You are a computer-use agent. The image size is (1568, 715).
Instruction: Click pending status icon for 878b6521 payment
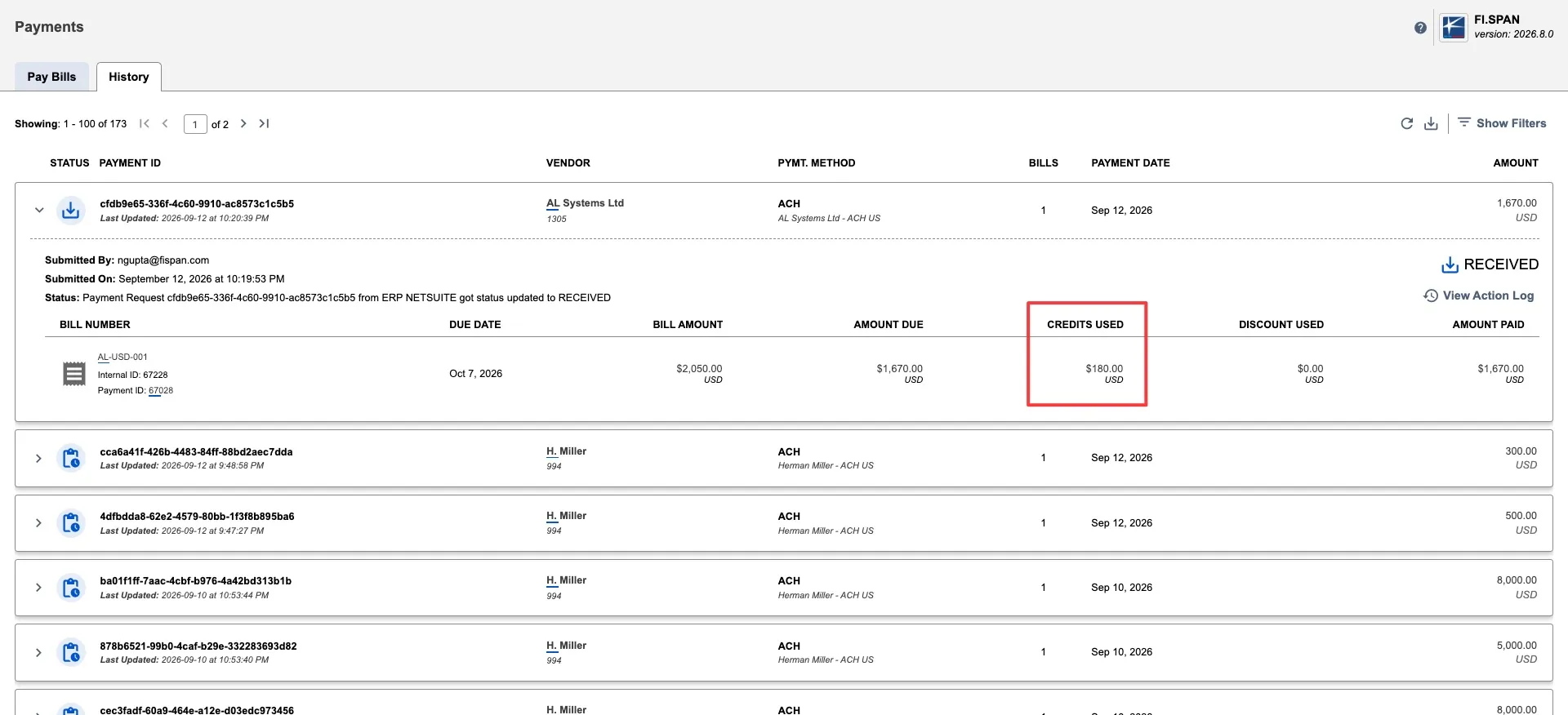(x=71, y=652)
